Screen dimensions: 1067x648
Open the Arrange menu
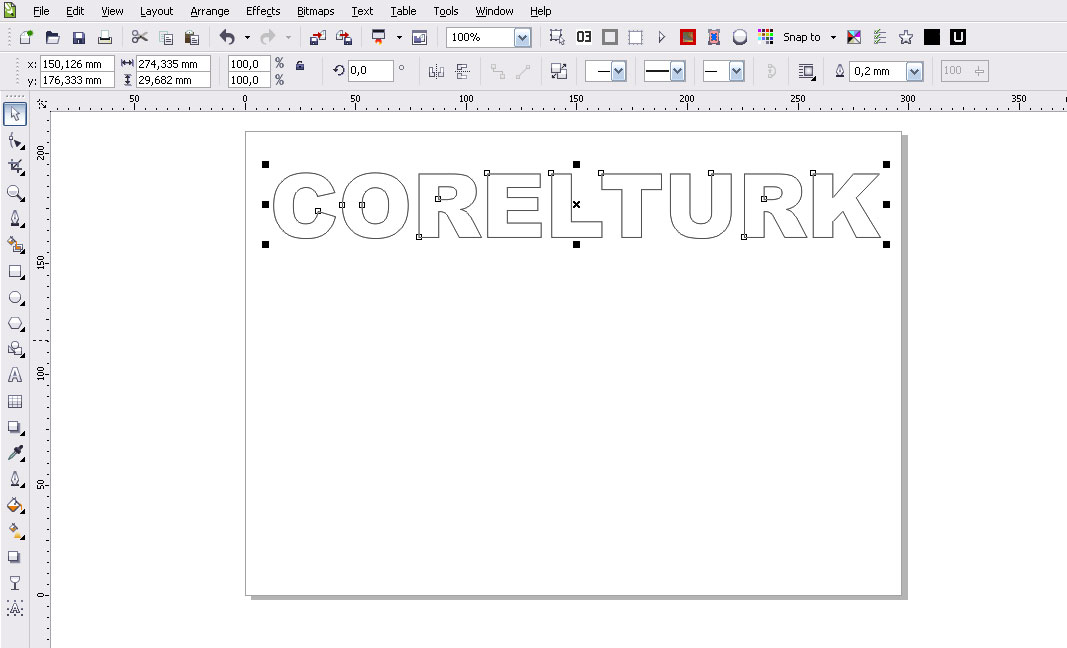210,11
